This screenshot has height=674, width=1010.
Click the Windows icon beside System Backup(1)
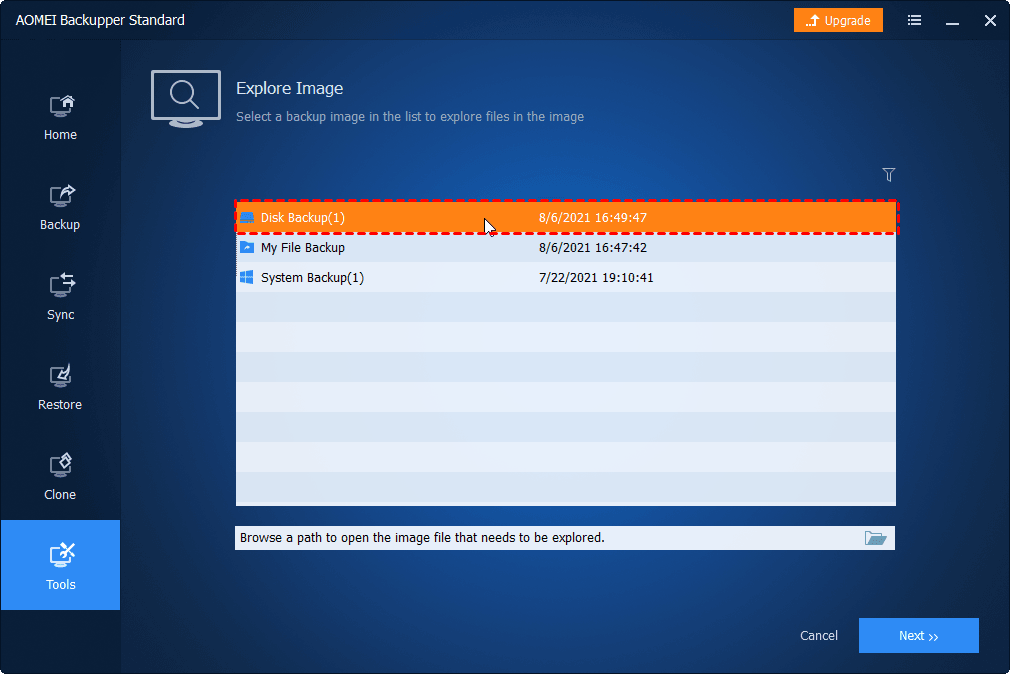[x=247, y=278]
